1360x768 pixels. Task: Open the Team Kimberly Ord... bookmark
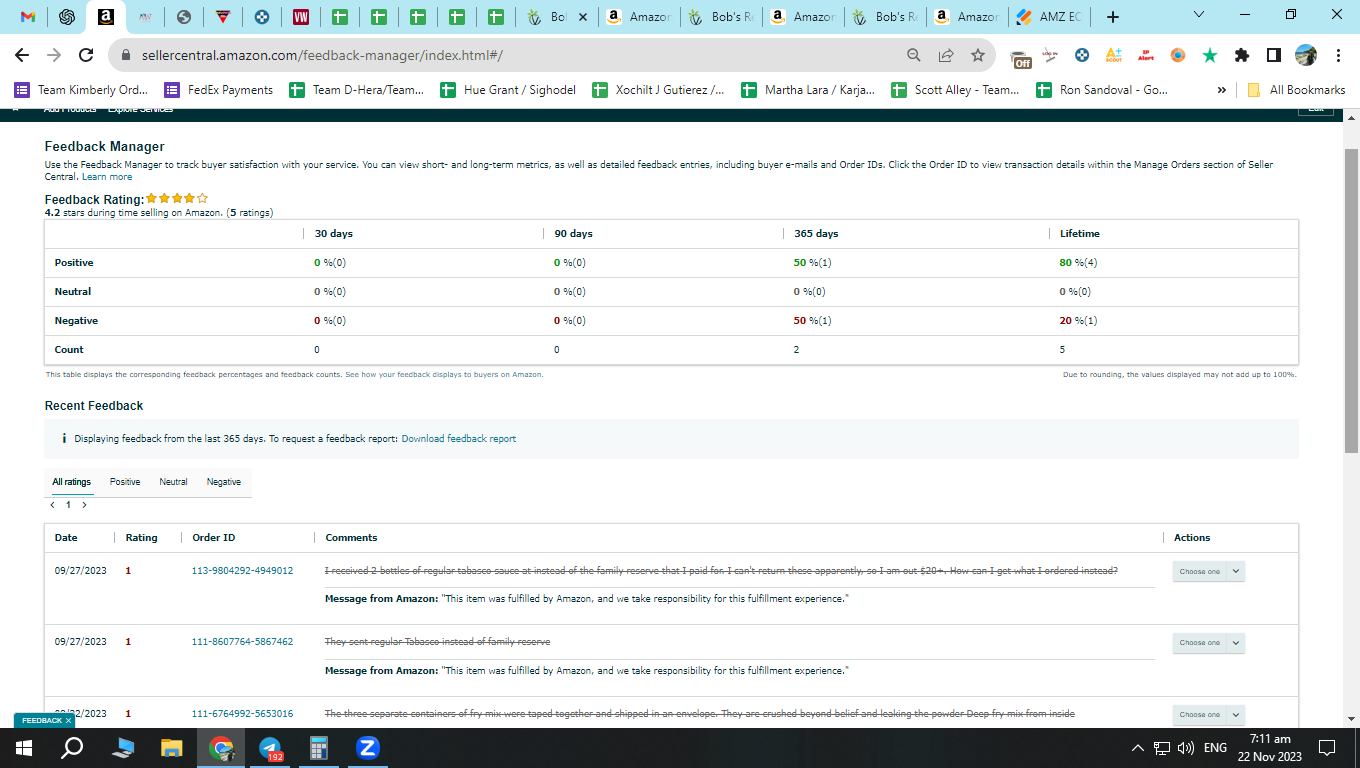(82, 90)
